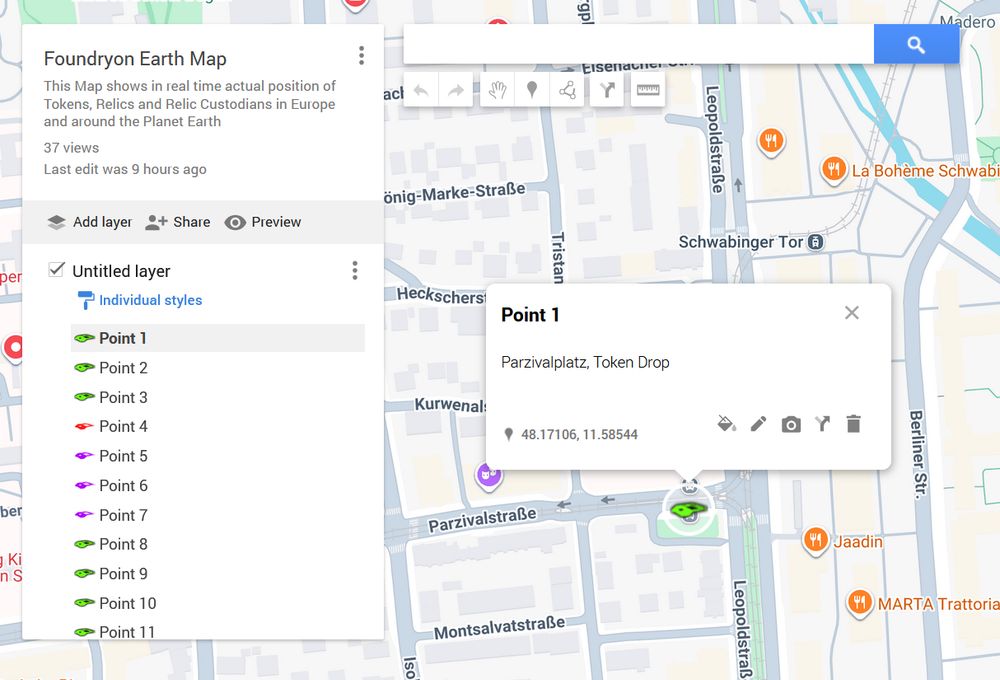Select Point 11 in the layer list
The image size is (1000, 680).
coord(217,632)
